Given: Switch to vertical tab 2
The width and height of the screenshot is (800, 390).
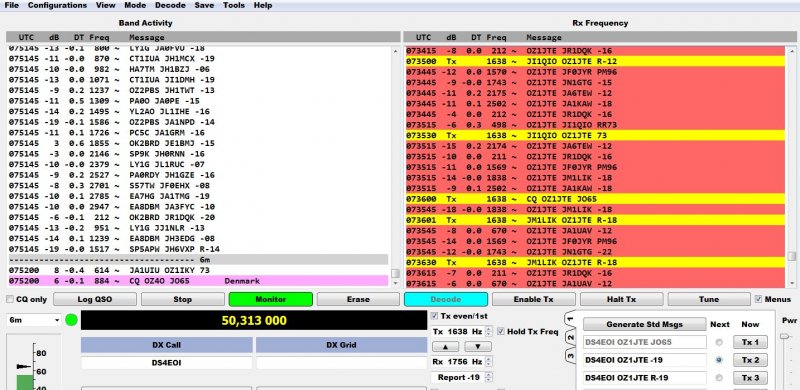Looking at the screenshot, I should pos(570,337).
